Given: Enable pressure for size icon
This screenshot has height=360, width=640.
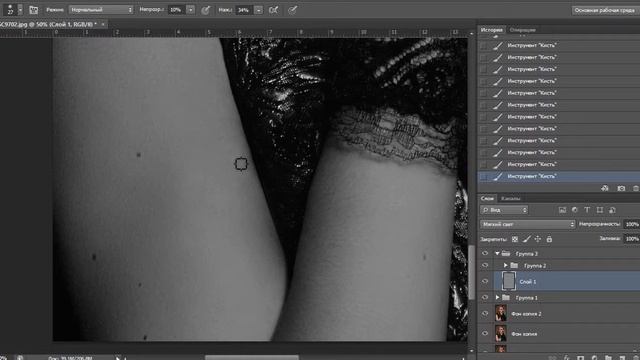Looking at the screenshot, I should pos(292,10).
